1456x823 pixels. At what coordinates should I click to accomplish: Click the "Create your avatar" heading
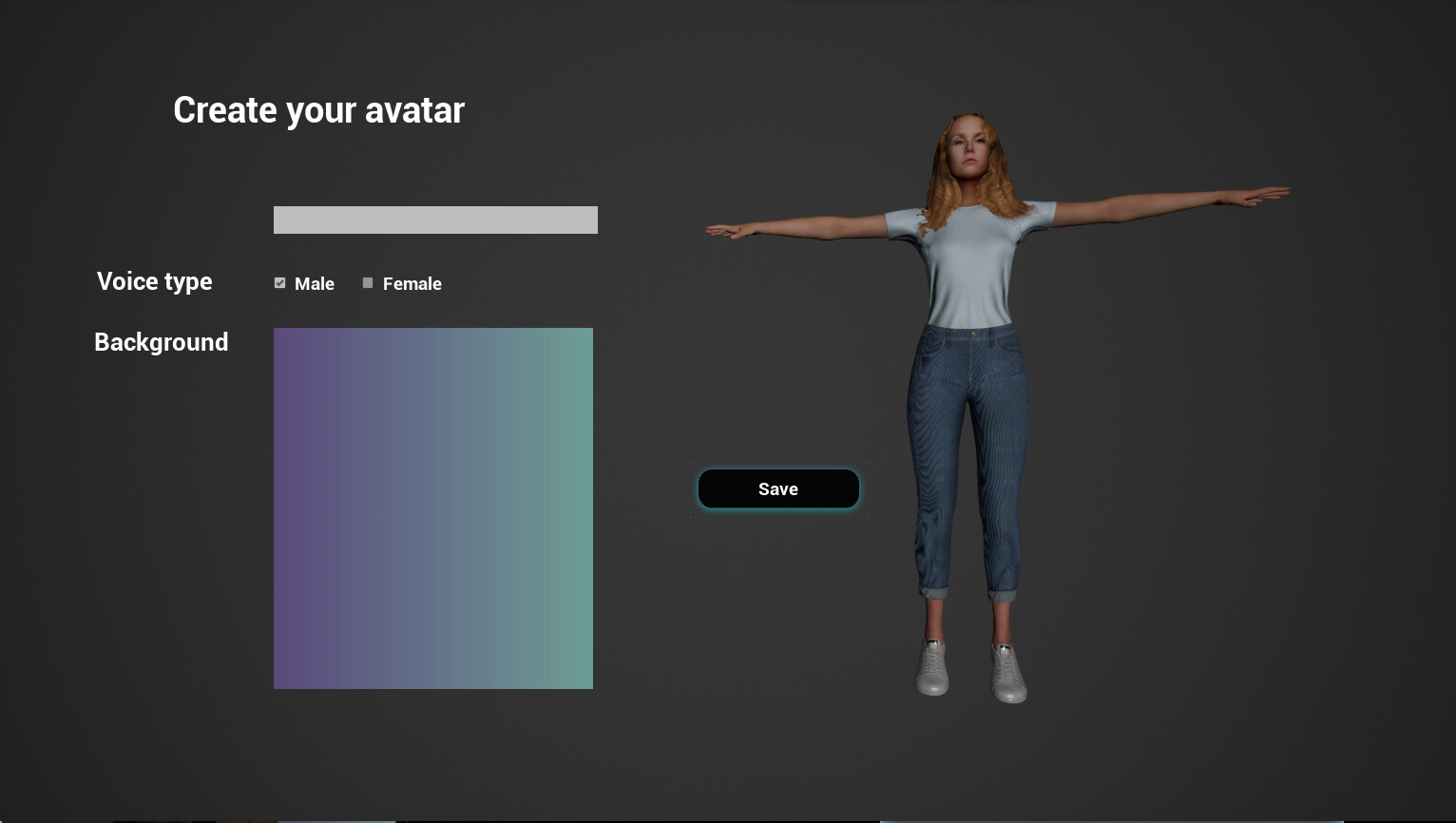(x=318, y=110)
